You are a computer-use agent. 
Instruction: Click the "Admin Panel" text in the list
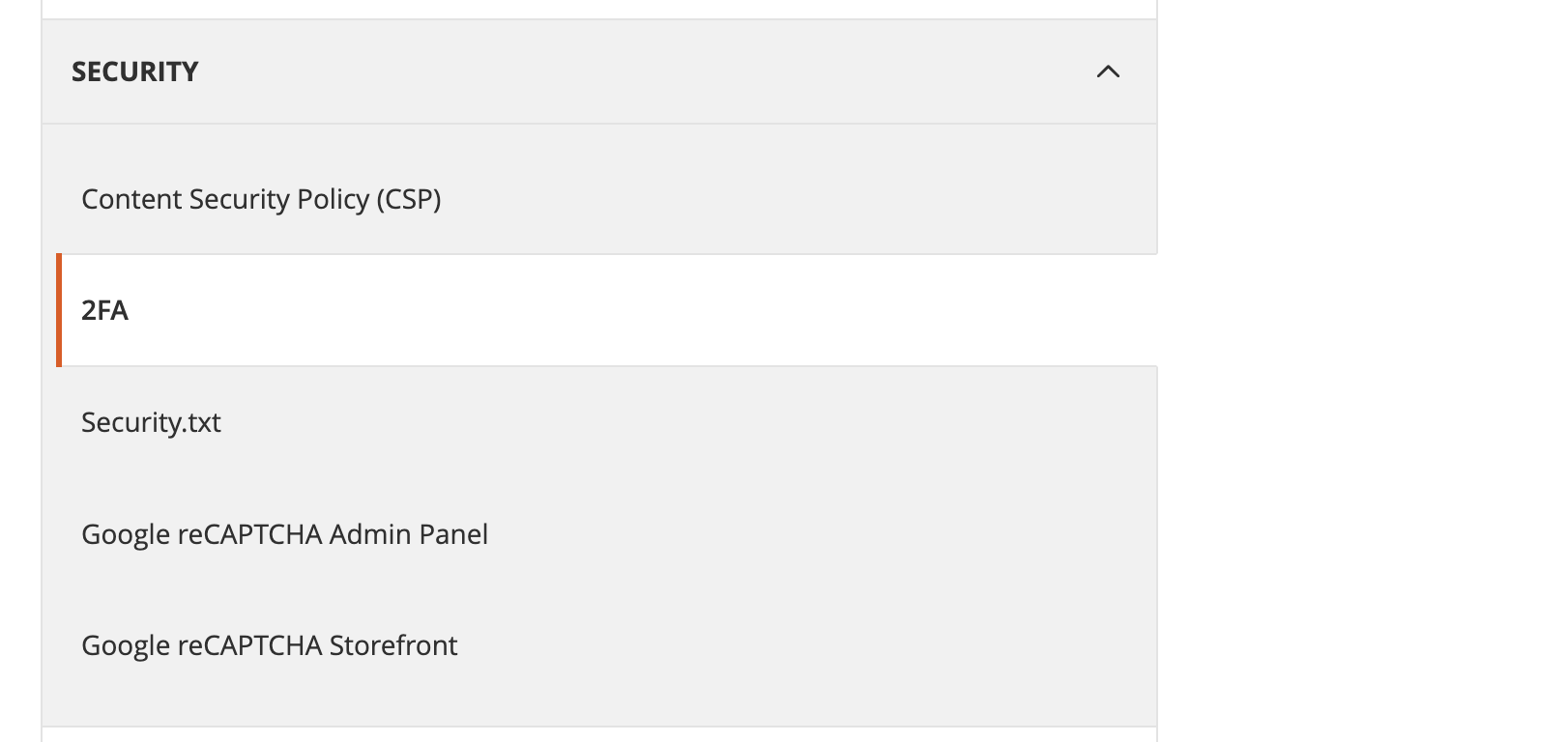tap(408, 534)
